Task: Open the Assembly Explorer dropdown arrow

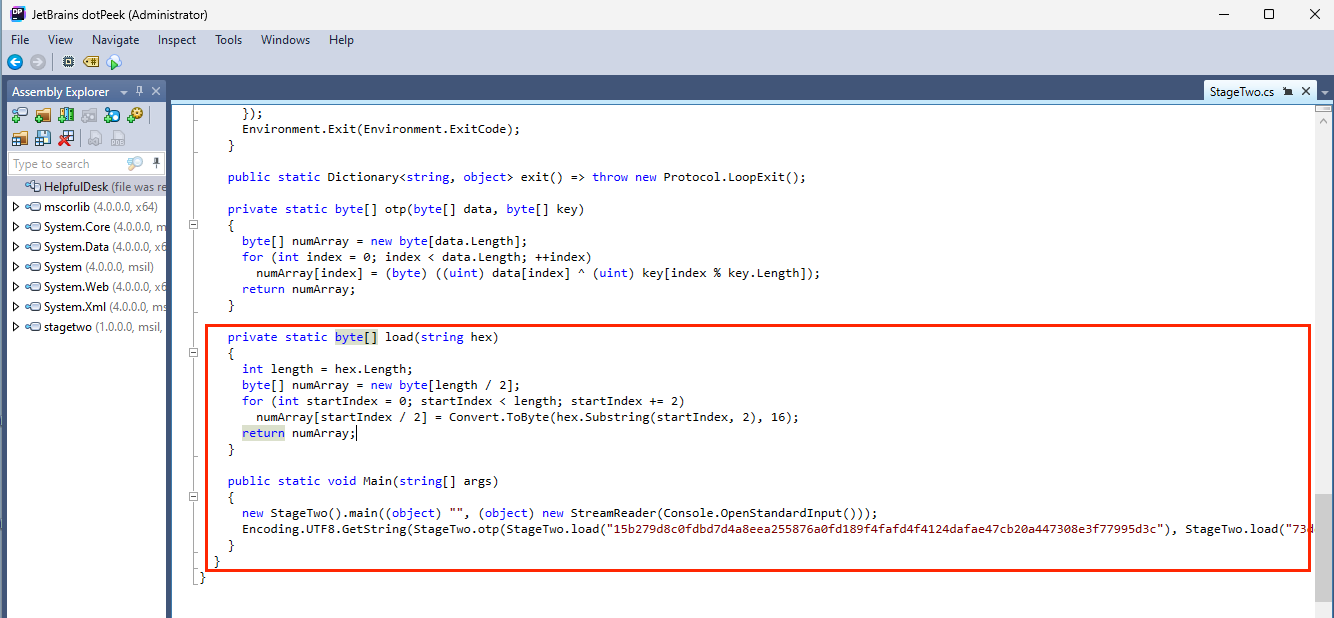Action: [124, 91]
